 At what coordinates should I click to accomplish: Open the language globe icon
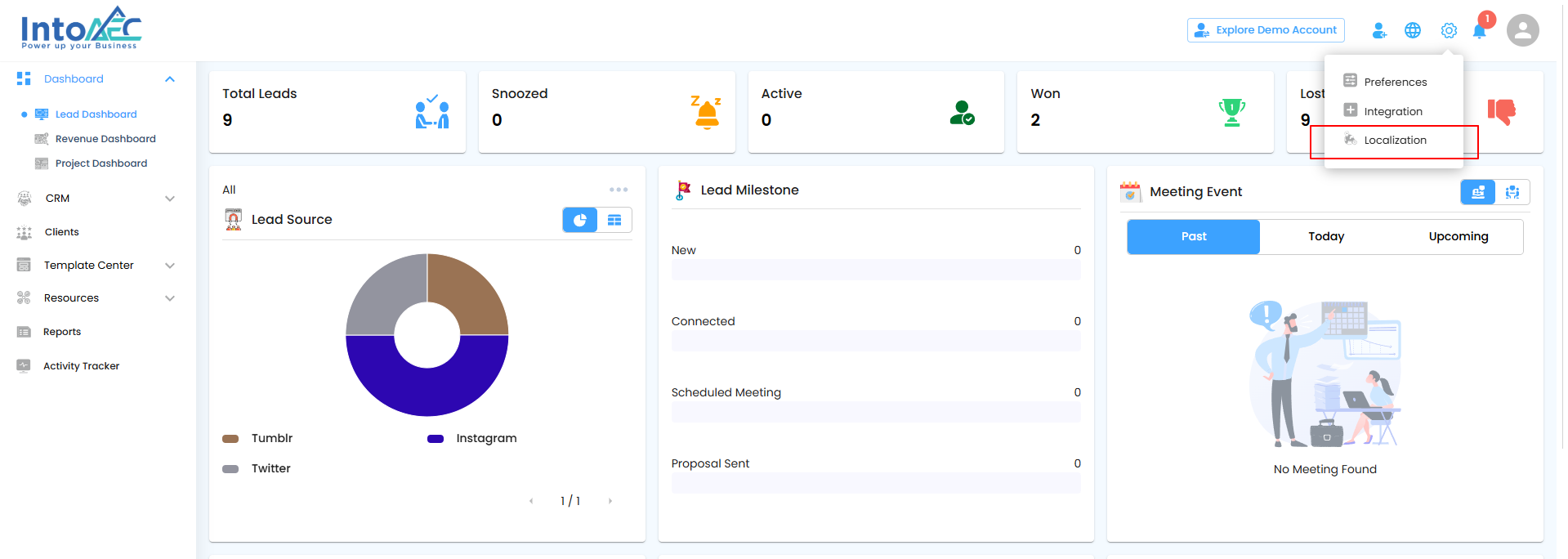click(x=1413, y=30)
